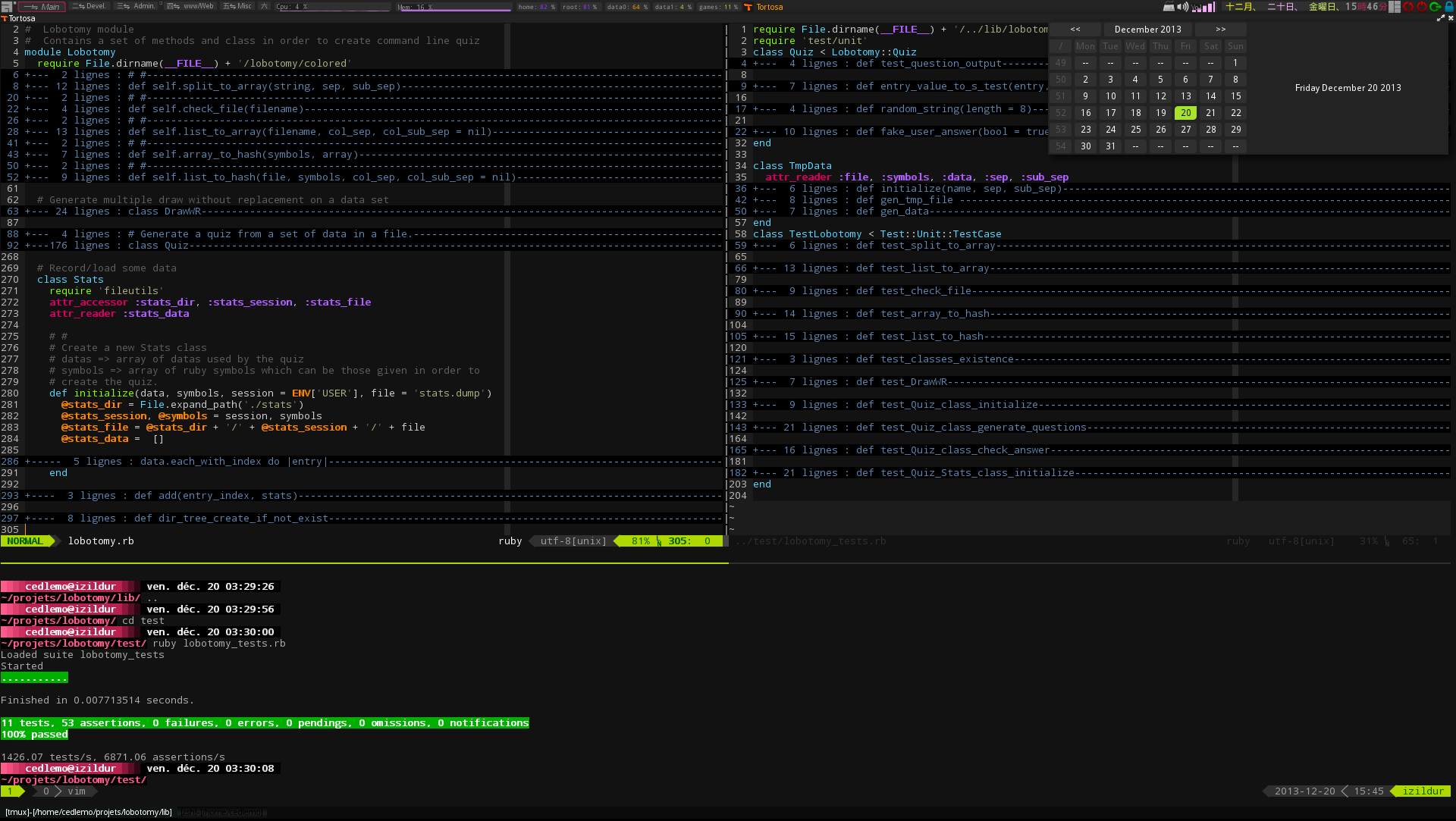Click the utf-8[unix] encoding segment

(573, 541)
